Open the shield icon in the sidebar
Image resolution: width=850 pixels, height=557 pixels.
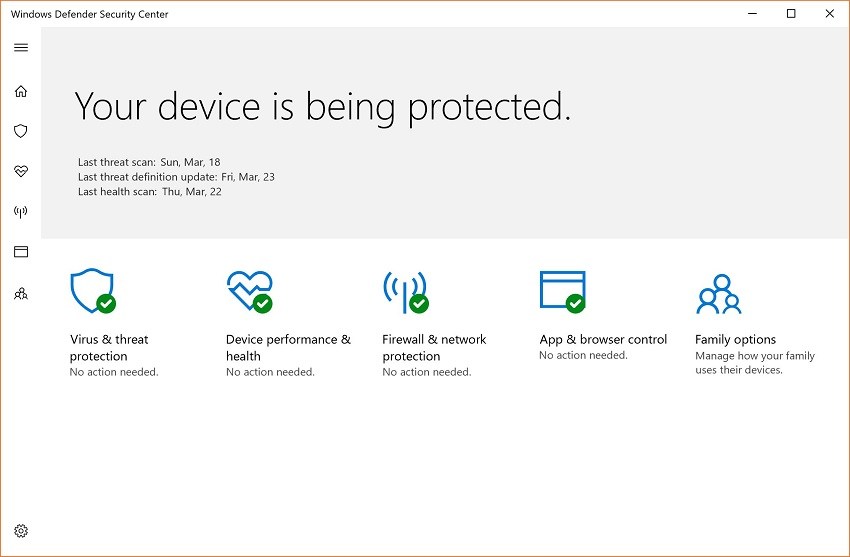21,131
